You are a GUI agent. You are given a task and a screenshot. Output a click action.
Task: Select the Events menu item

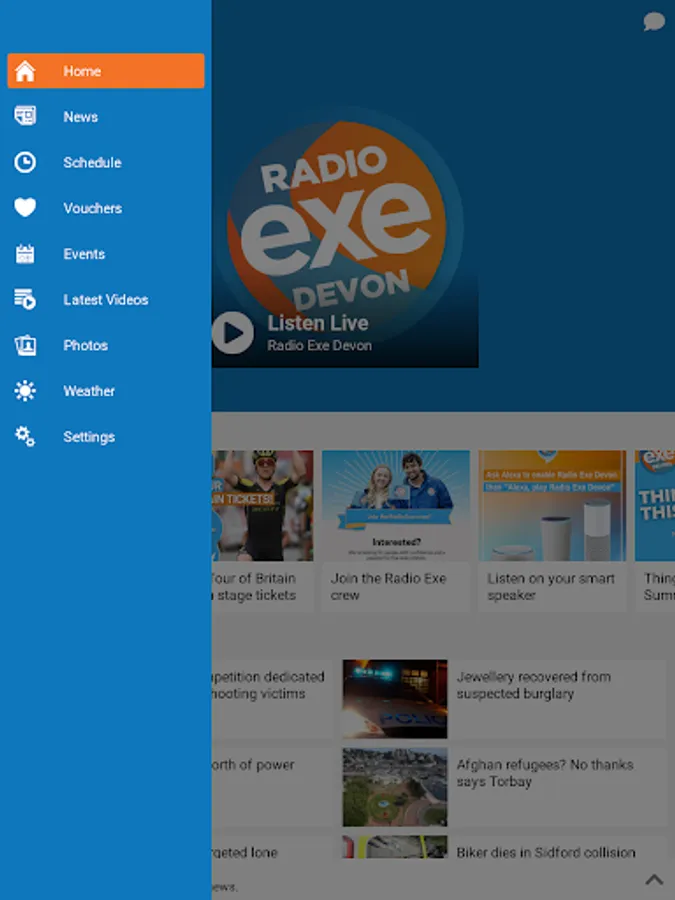coord(106,254)
